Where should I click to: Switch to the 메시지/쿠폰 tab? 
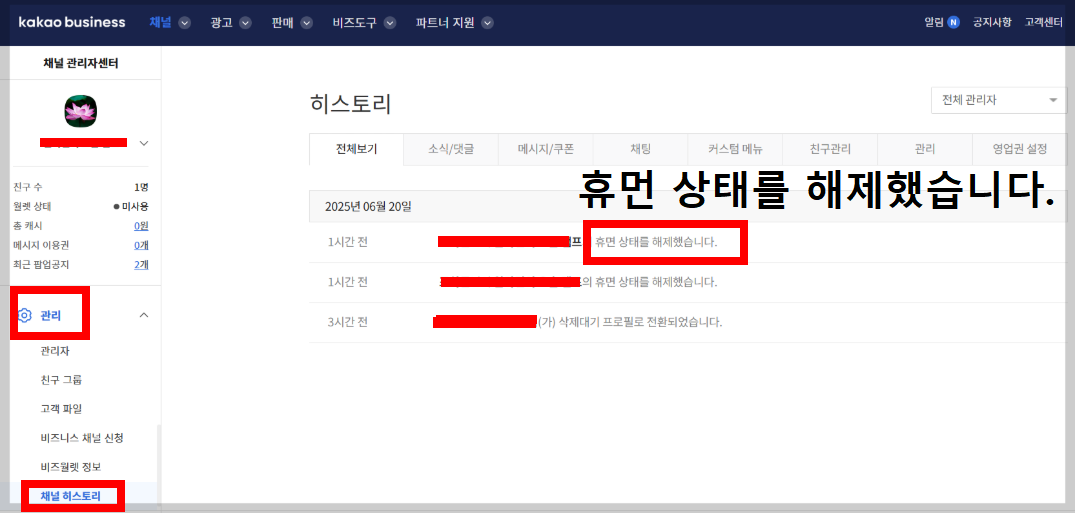pos(546,149)
